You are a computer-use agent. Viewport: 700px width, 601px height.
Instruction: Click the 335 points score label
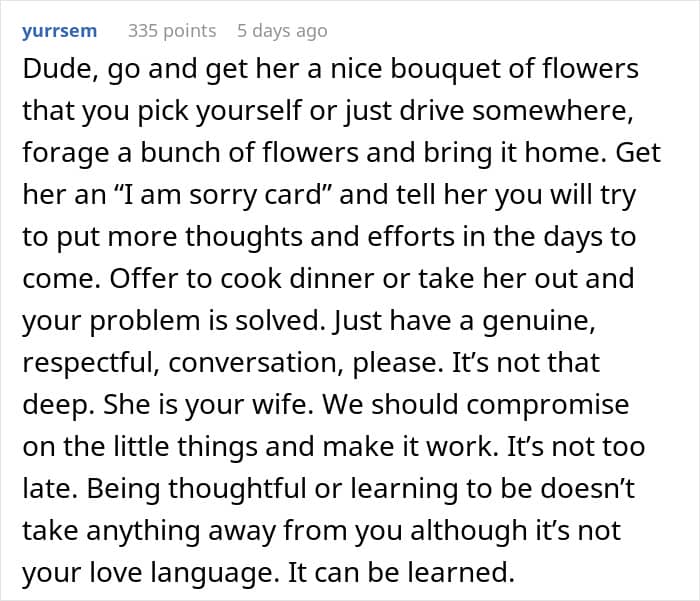point(172,31)
